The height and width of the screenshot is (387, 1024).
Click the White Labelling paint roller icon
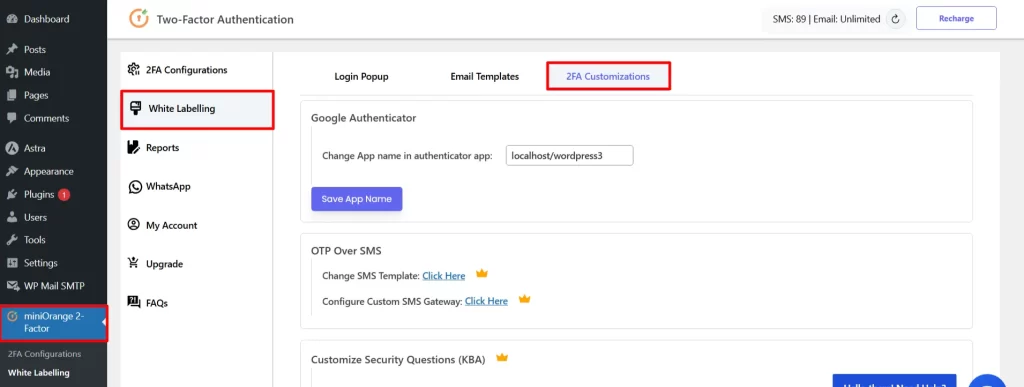(136, 108)
